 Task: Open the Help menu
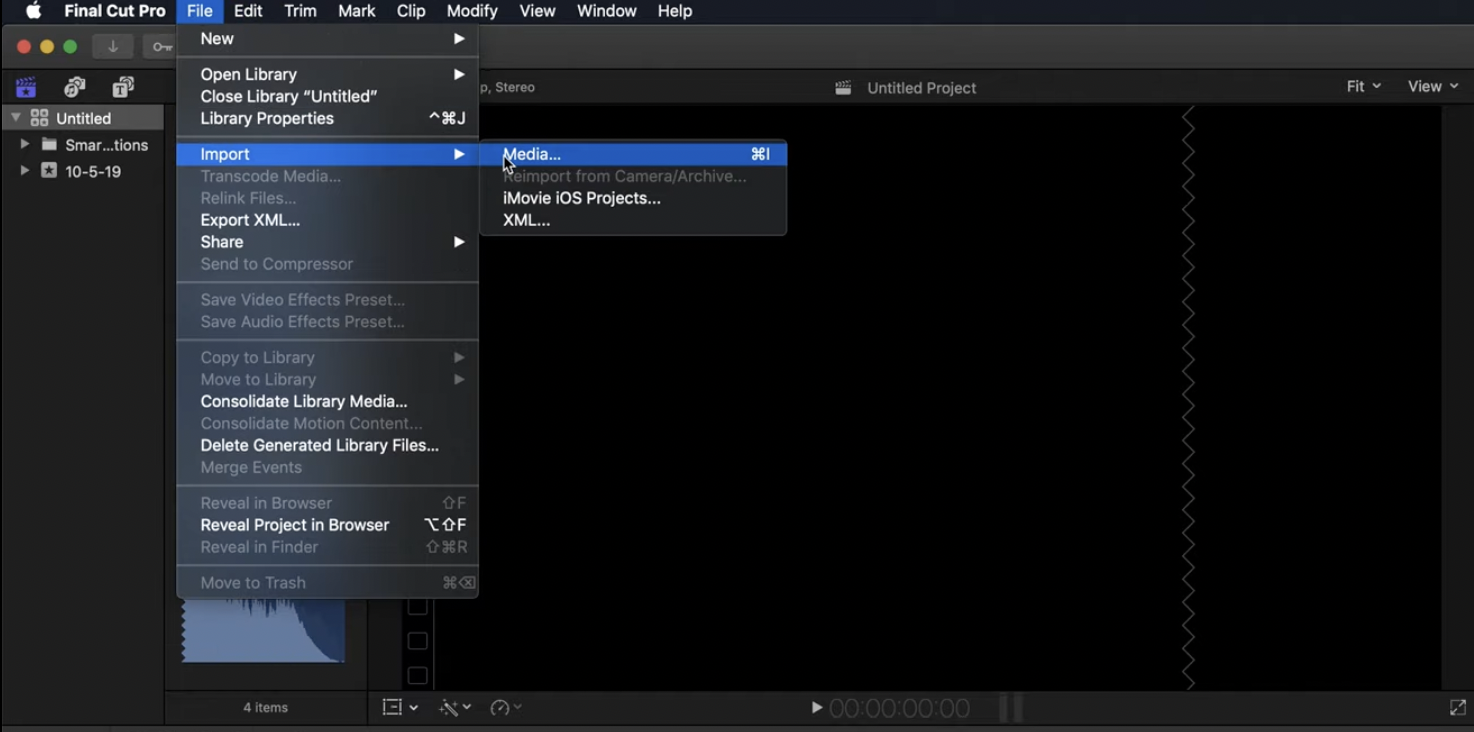pos(675,11)
